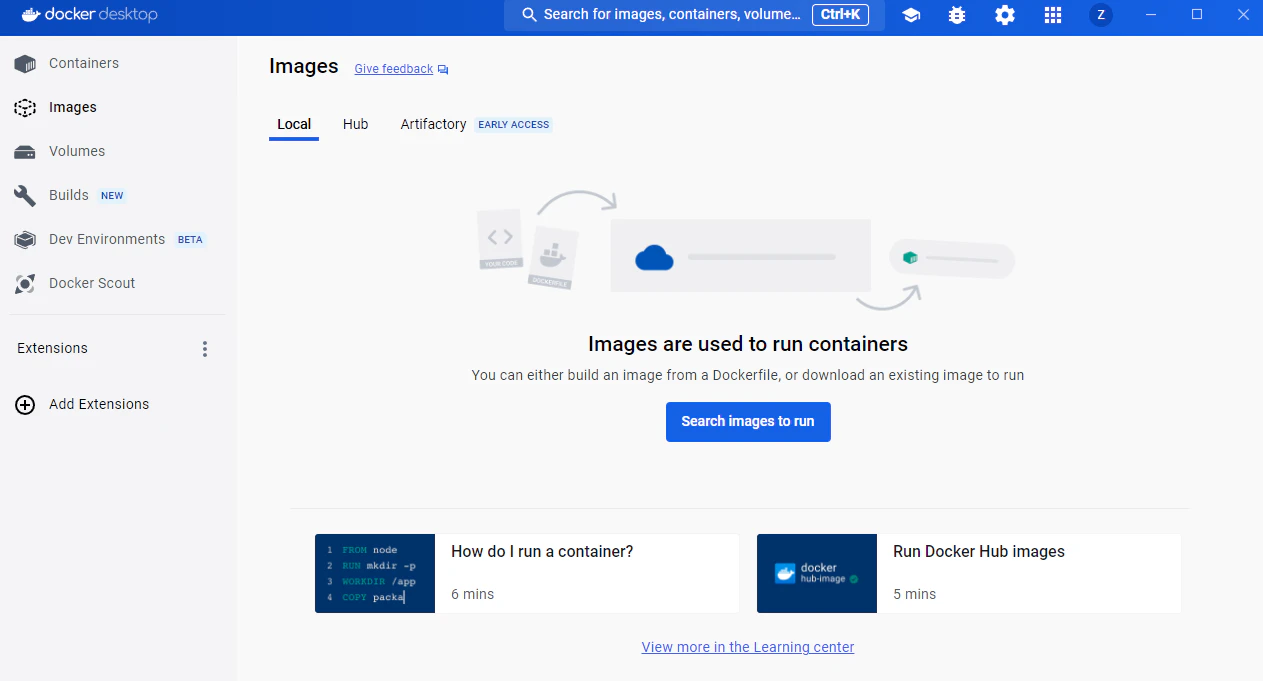This screenshot has width=1263, height=681.
Task: Click the NEW badge beside Builds
Action: 112,195
